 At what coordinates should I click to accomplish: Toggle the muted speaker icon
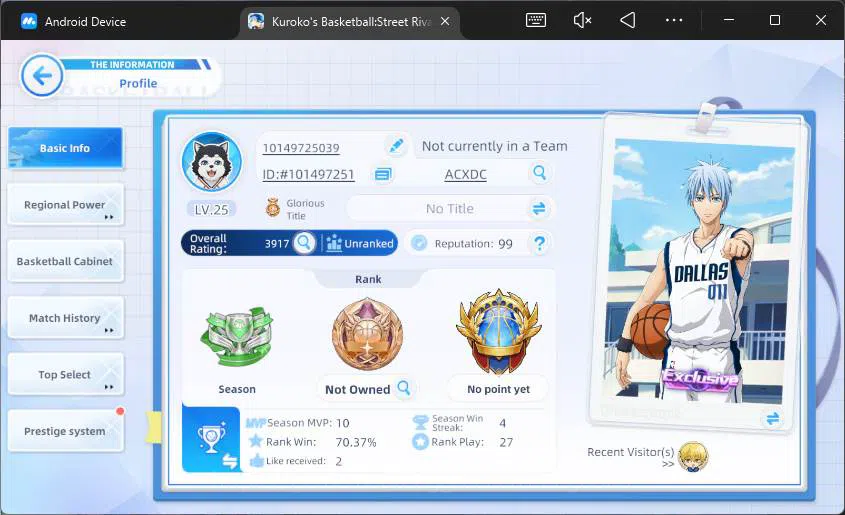[582, 20]
